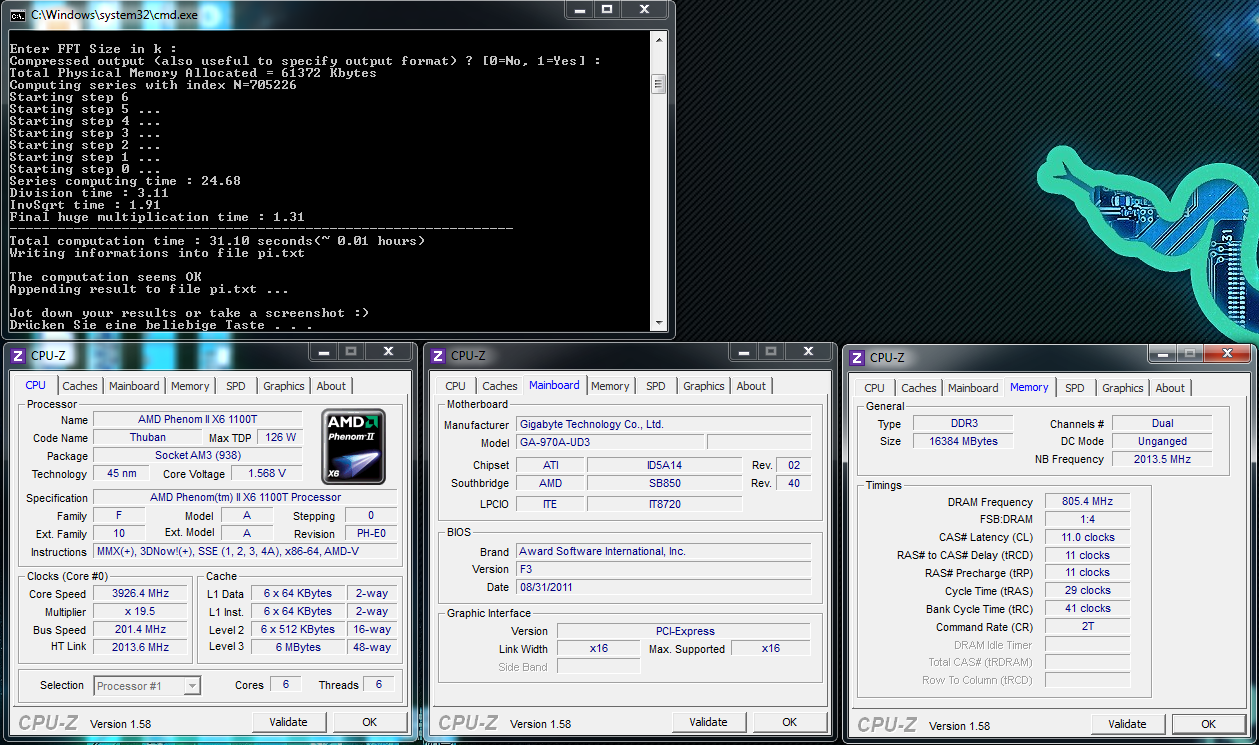This screenshot has width=1259, height=745.
Task: Click the Core Speed value 3926.4 MHz
Action: point(142,594)
